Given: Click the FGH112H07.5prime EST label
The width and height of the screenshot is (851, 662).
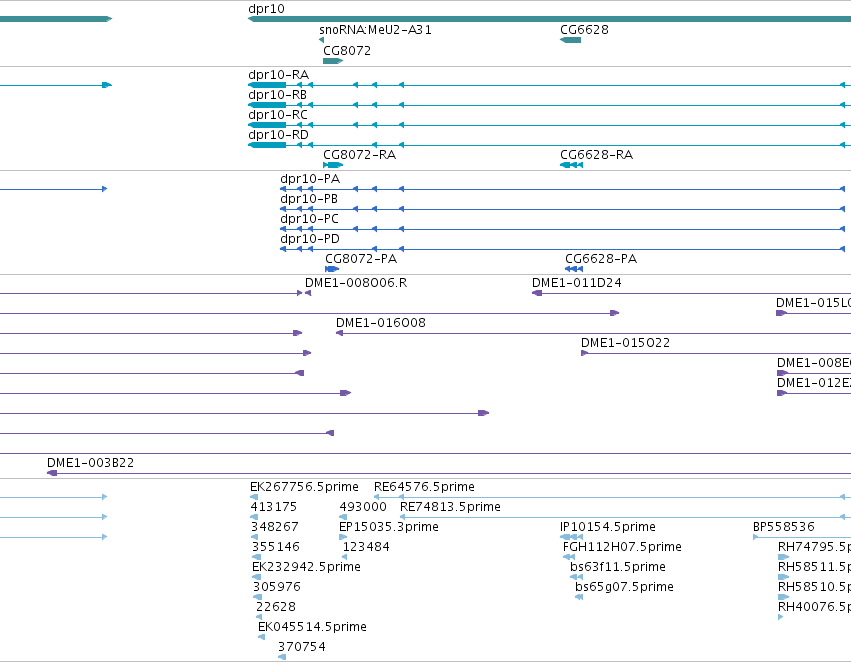Looking at the screenshot, I should coord(622,547).
